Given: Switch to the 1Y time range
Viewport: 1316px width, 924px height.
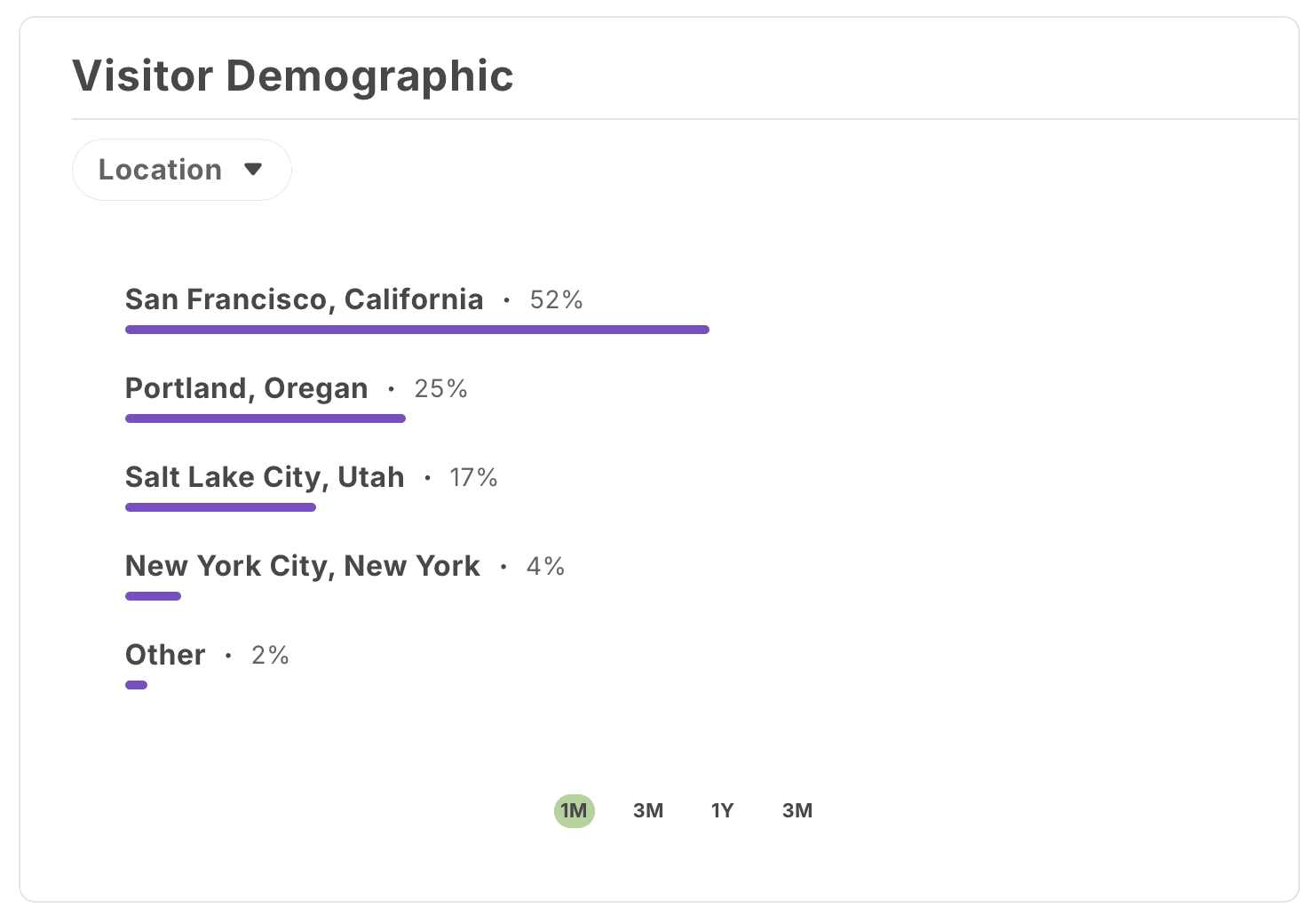Looking at the screenshot, I should [x=722, y=810].
